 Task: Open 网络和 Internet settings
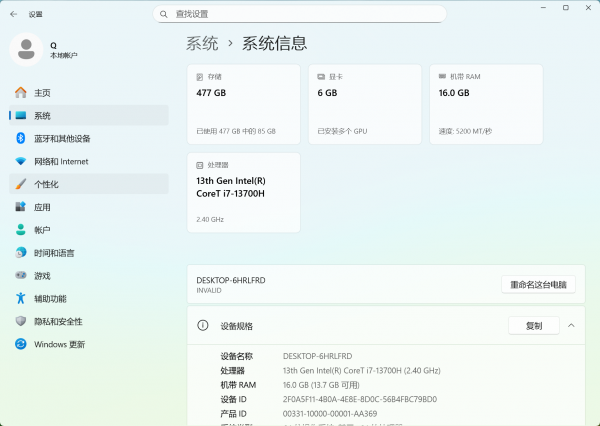[x=89, y=161]
